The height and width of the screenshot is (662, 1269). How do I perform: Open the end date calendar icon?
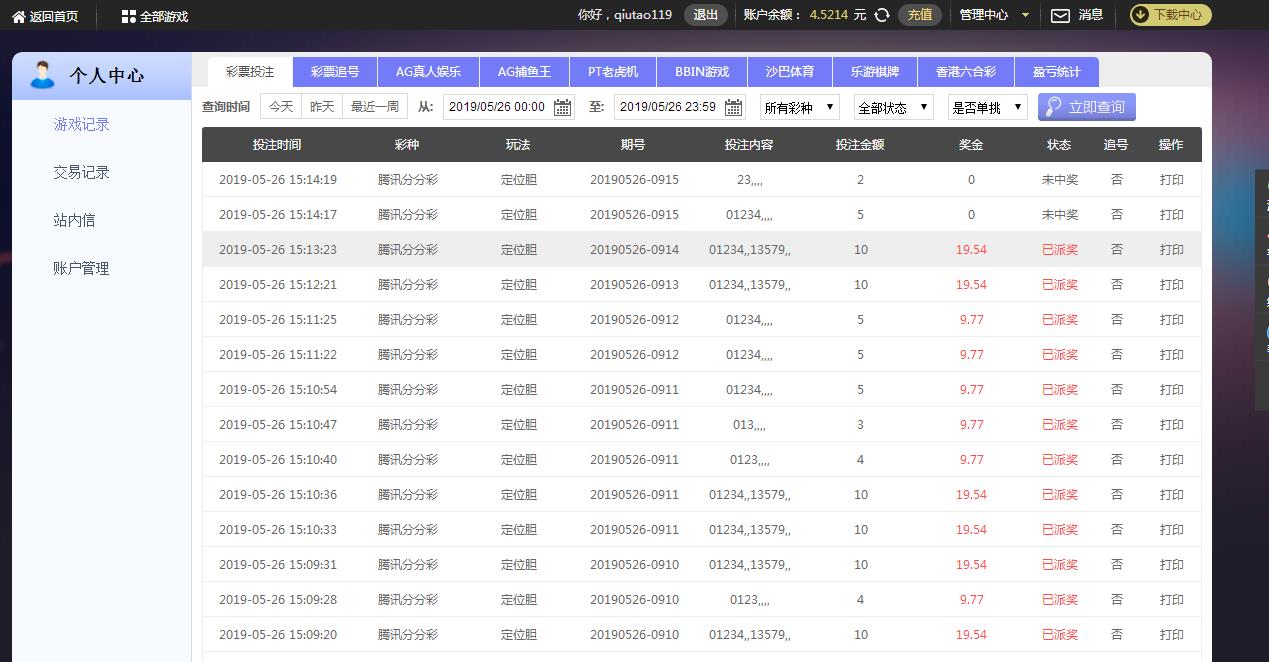733,107
